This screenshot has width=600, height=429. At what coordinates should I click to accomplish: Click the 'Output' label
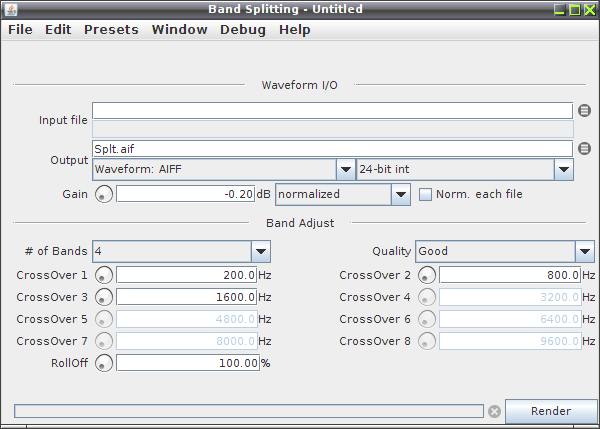click(x=69, y=160)
